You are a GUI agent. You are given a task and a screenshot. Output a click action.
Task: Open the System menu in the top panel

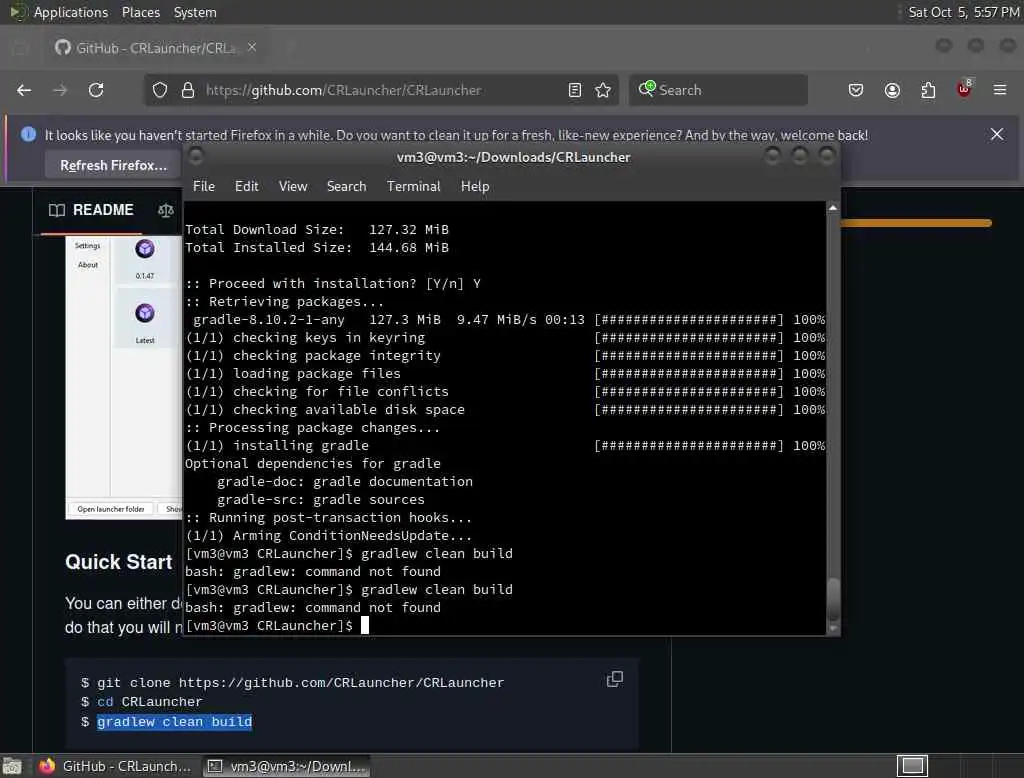[x=195, y=12]
